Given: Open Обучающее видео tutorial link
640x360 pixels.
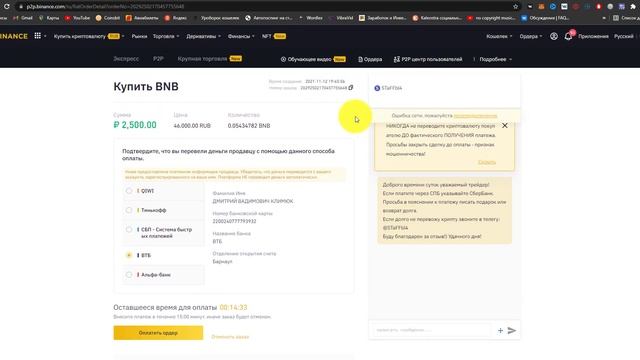Looking at the screenshot, I should click(313, 59).
